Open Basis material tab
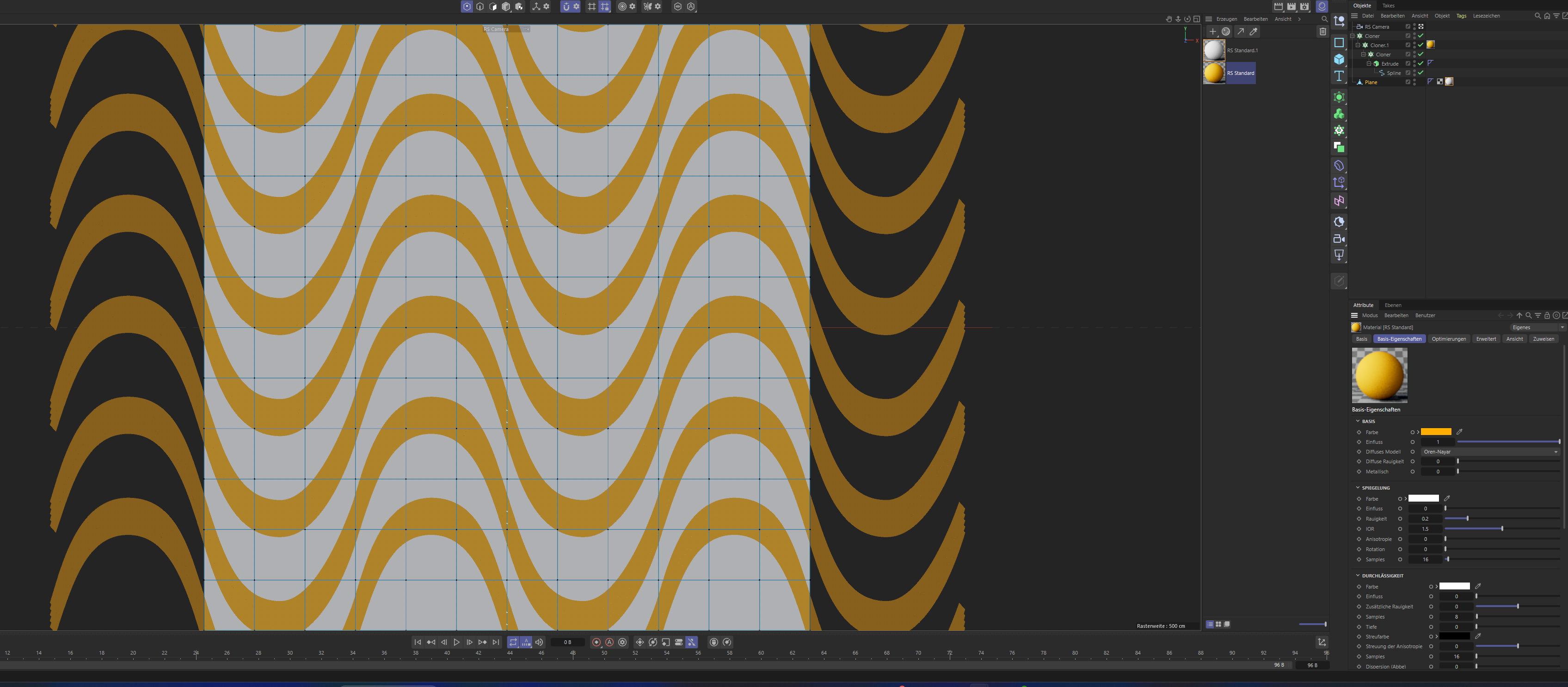Image resolution: width=1568 pixels, height=687 pixels. [x=1362, y=339]
